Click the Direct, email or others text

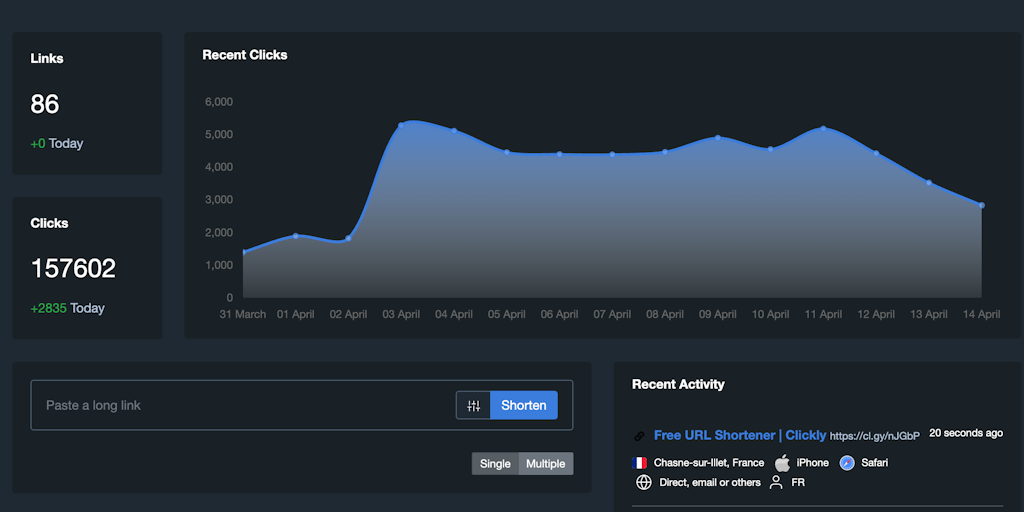coord(710,483)
